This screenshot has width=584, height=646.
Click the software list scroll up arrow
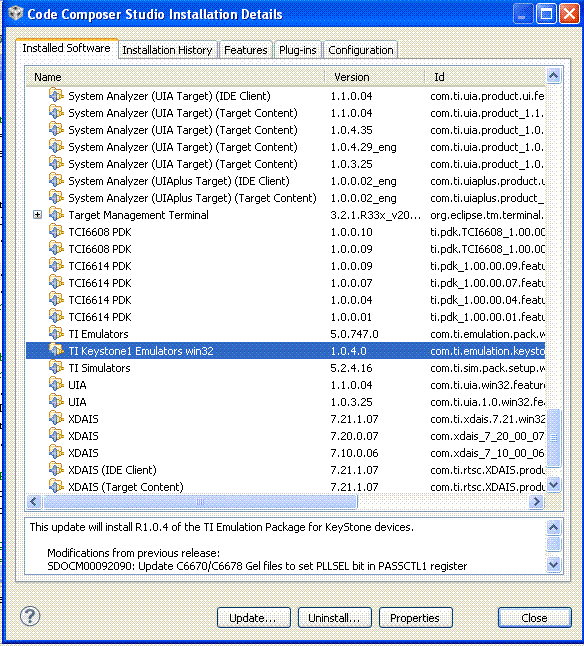pos(554,76)
